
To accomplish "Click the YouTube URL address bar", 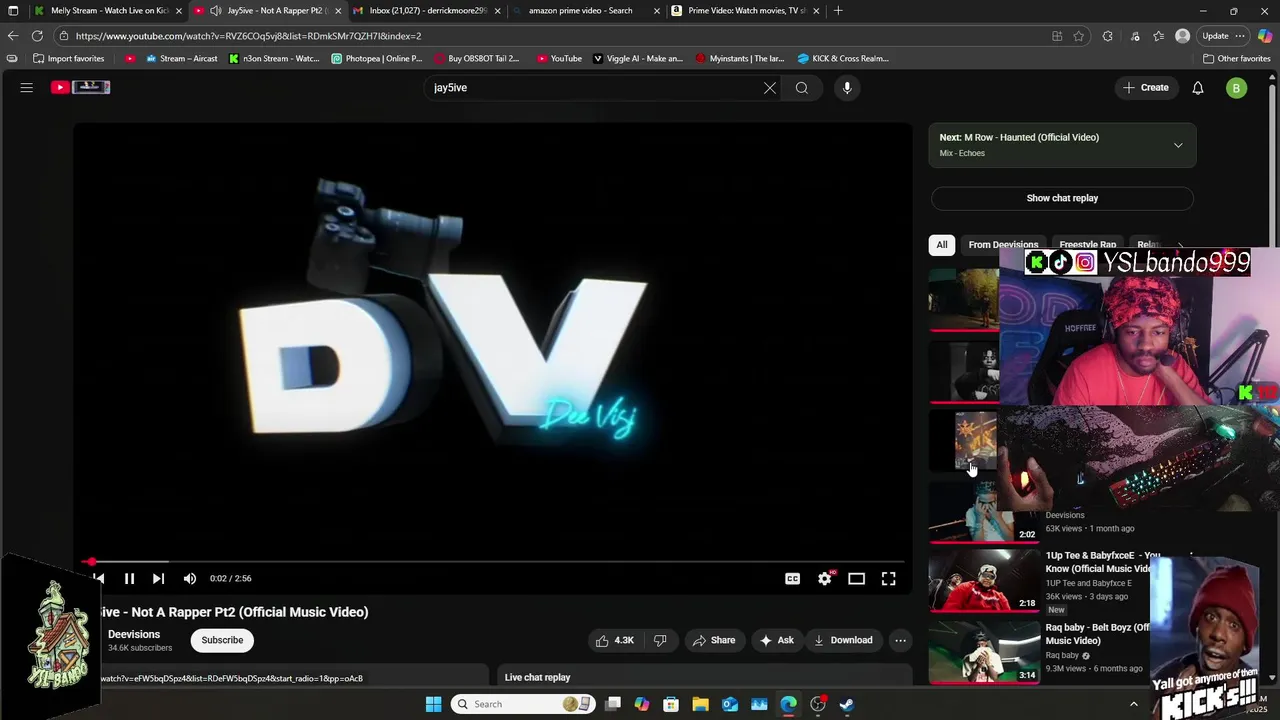I will click(550, 36).
